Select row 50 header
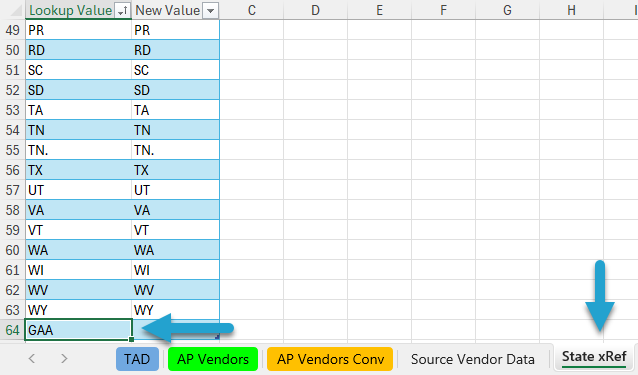The height and width of the screenshot is (375, 638). pos(13,50)
